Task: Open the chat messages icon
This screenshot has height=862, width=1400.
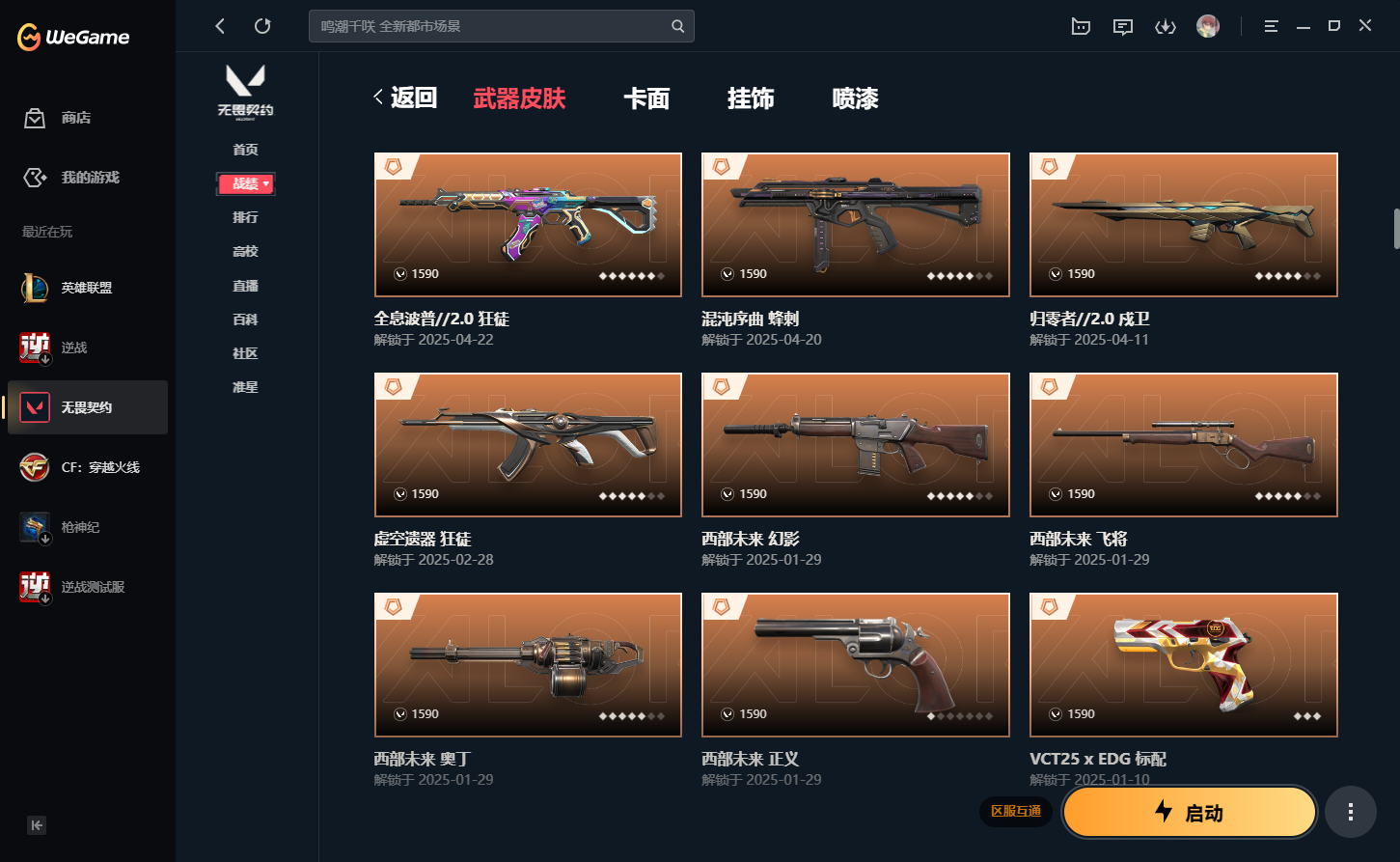Action: pos(1123,26)
